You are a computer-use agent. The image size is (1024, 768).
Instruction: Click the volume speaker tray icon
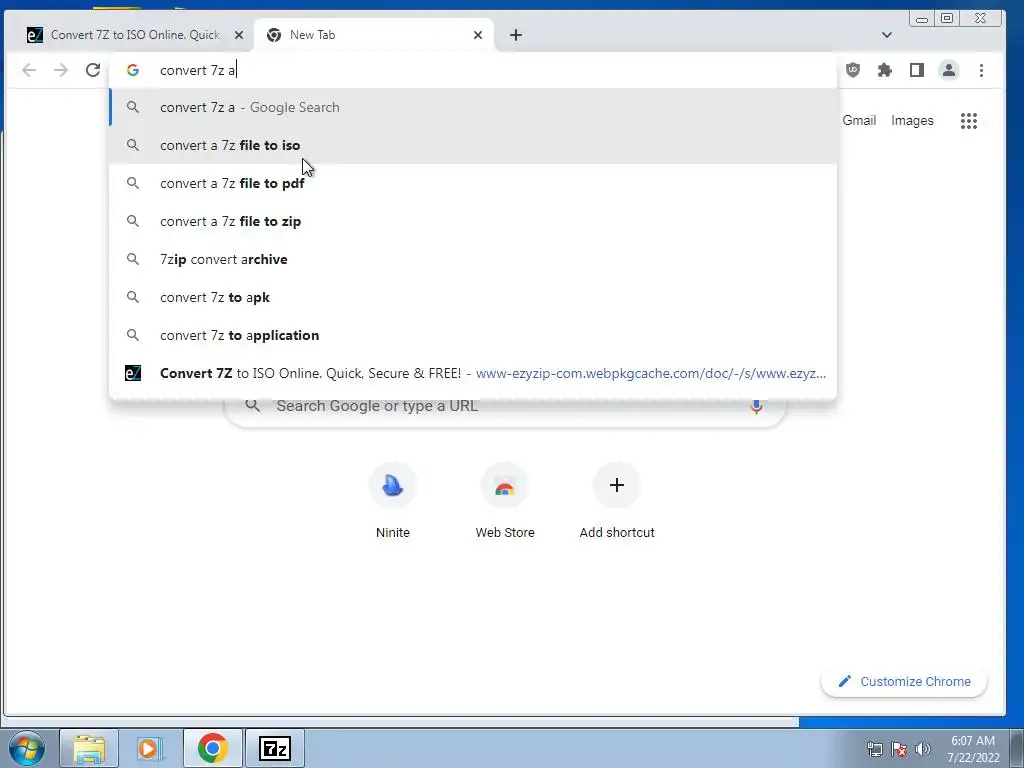pyautogui.click(x=923, y=749)
